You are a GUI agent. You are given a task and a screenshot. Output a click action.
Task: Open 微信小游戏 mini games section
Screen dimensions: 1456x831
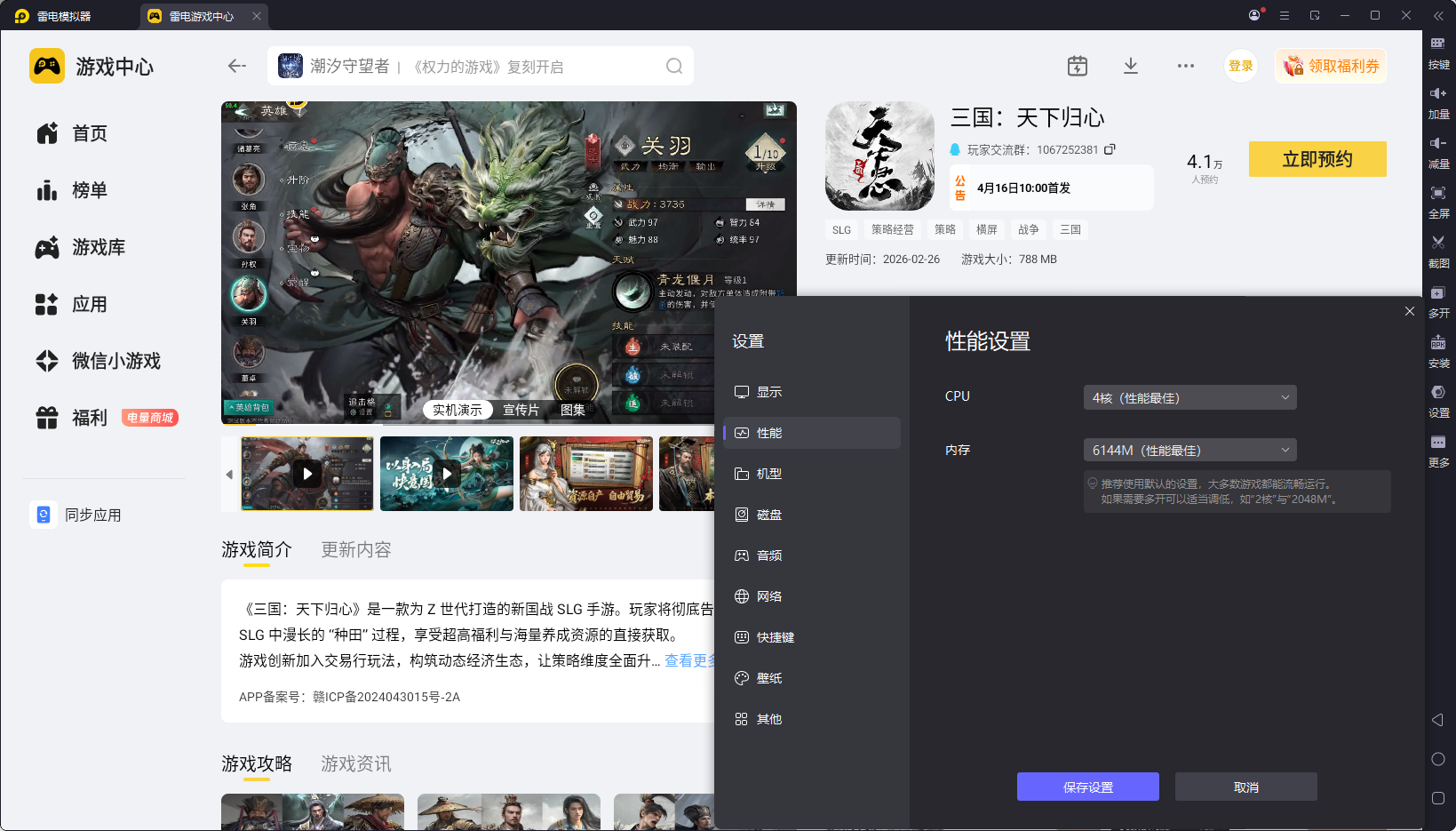pyautogui.click(x=99, y=361)
